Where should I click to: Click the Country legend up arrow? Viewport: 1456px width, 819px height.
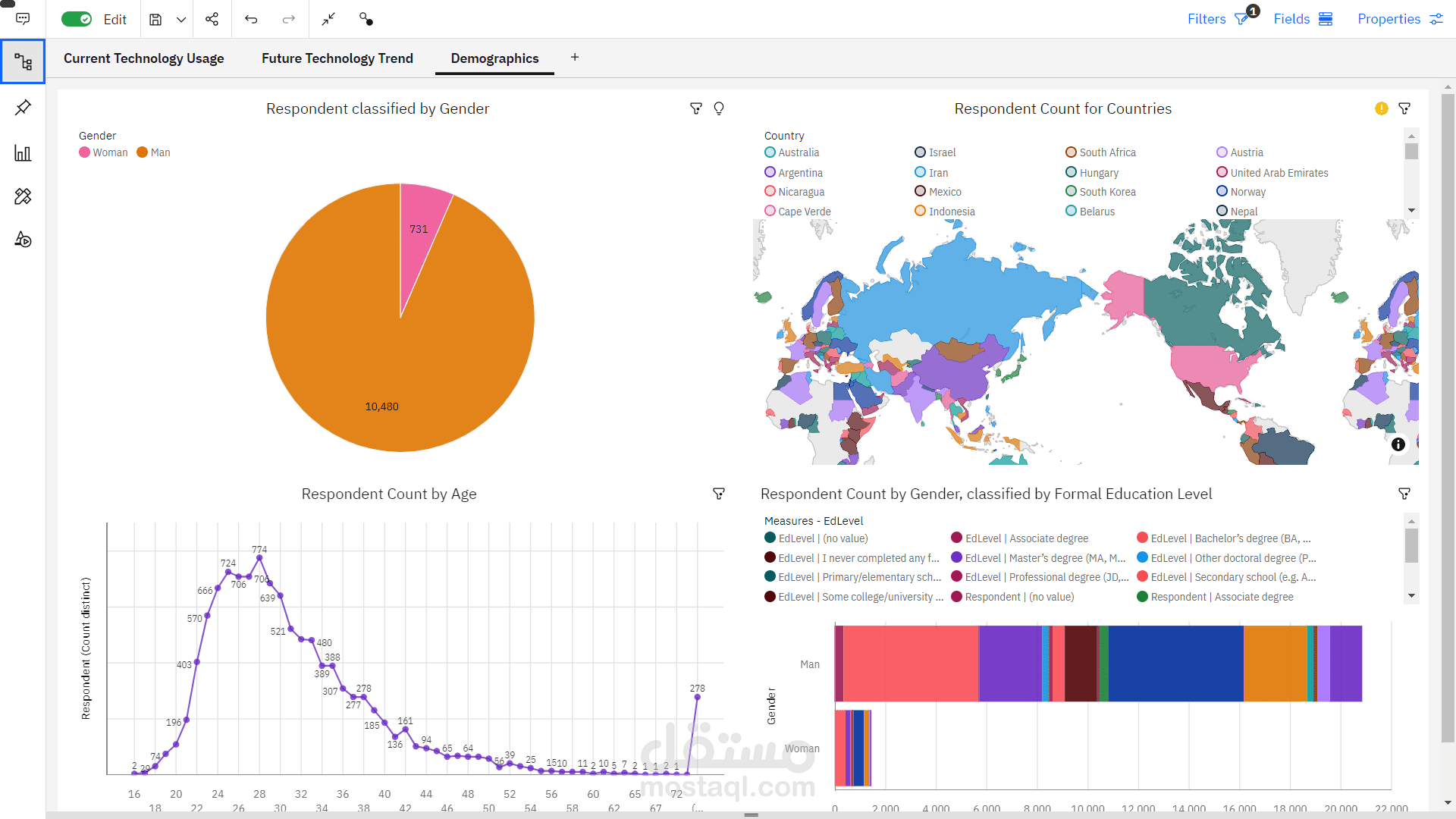click(x=1411, y=136)
